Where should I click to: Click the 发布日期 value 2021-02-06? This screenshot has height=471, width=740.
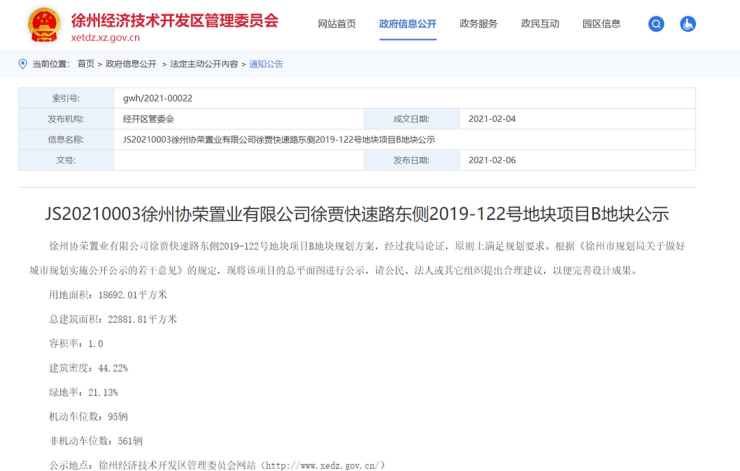(492, 160)
